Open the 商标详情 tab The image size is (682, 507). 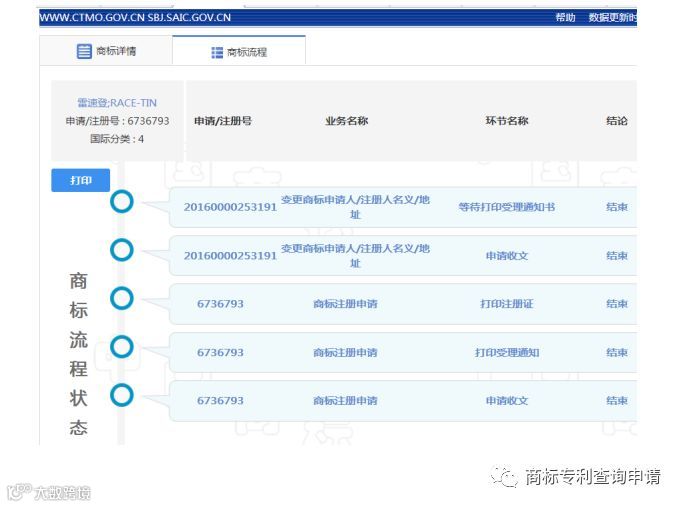pos(106,51)
